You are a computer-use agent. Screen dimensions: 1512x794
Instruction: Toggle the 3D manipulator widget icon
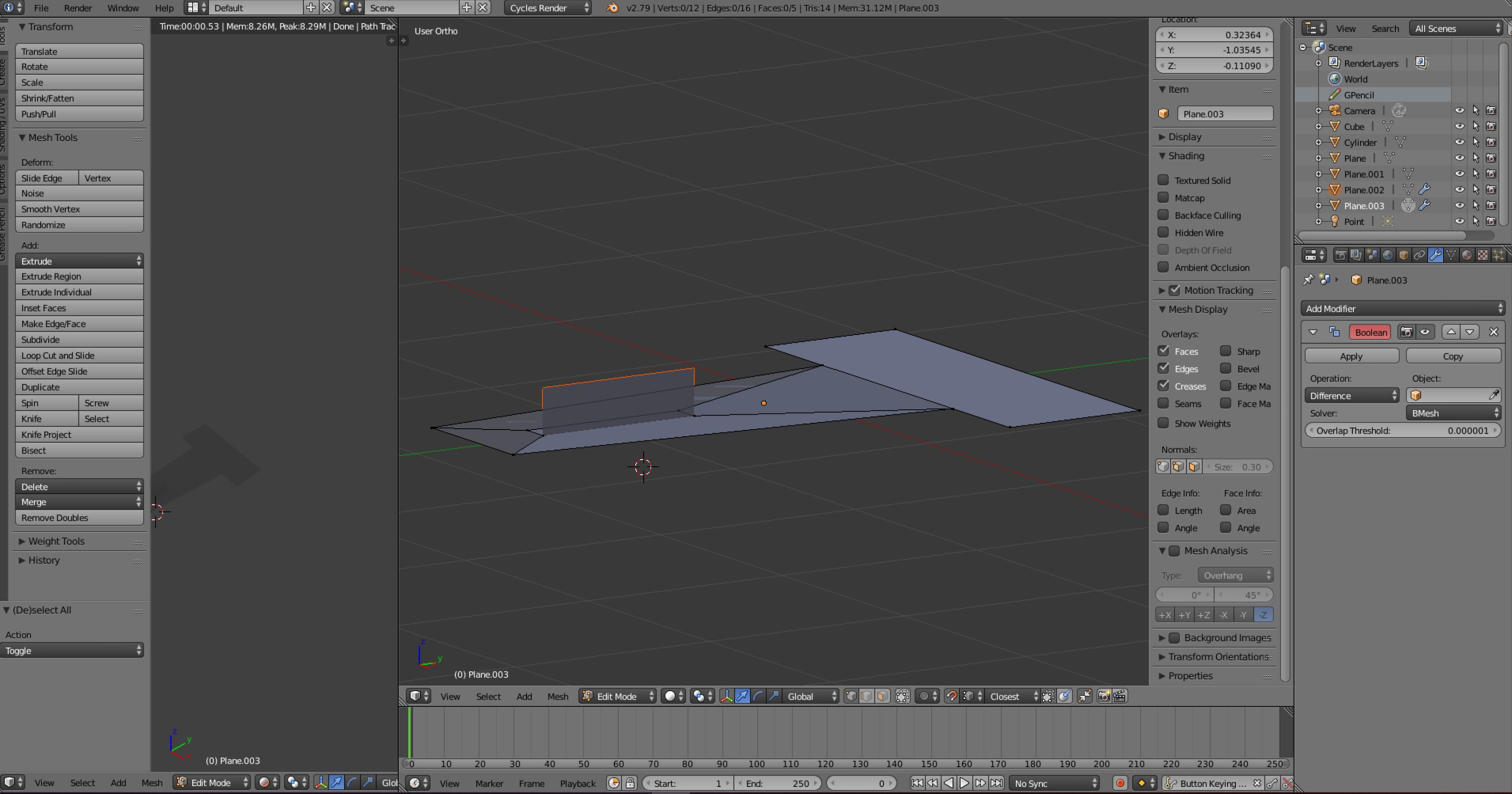coord(727,697)
